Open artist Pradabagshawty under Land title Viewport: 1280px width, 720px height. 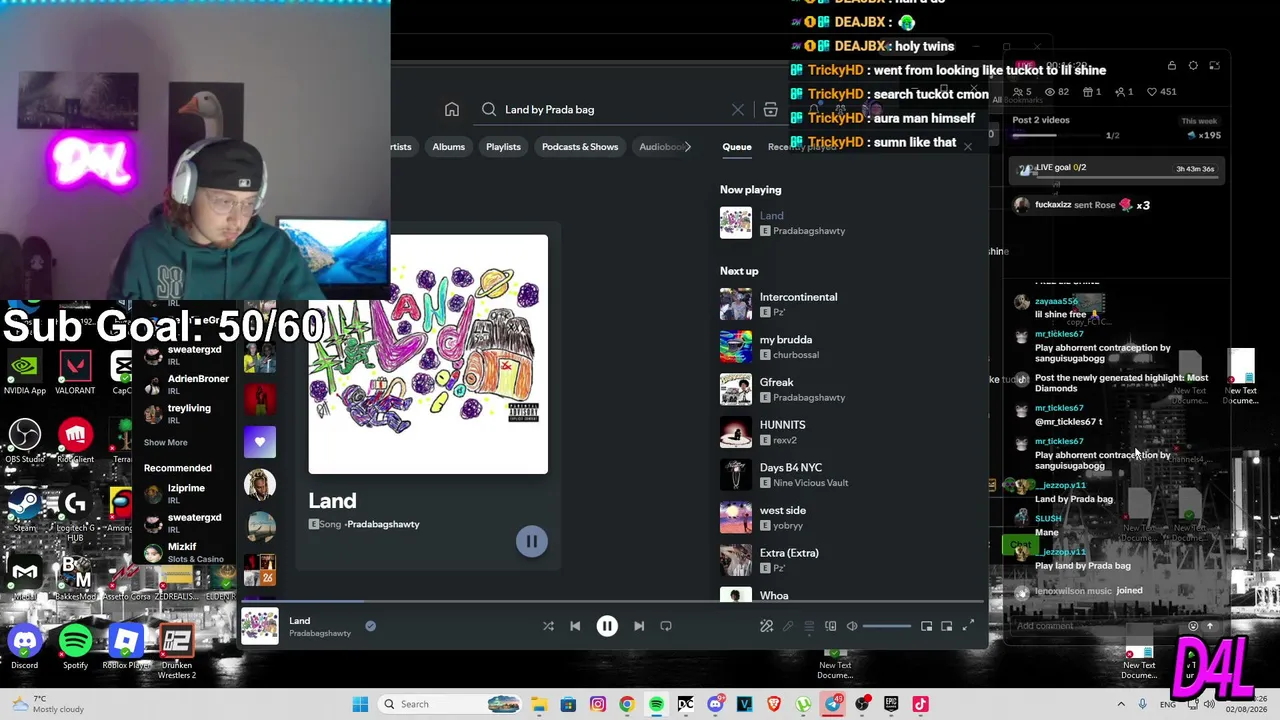[383, 524]
